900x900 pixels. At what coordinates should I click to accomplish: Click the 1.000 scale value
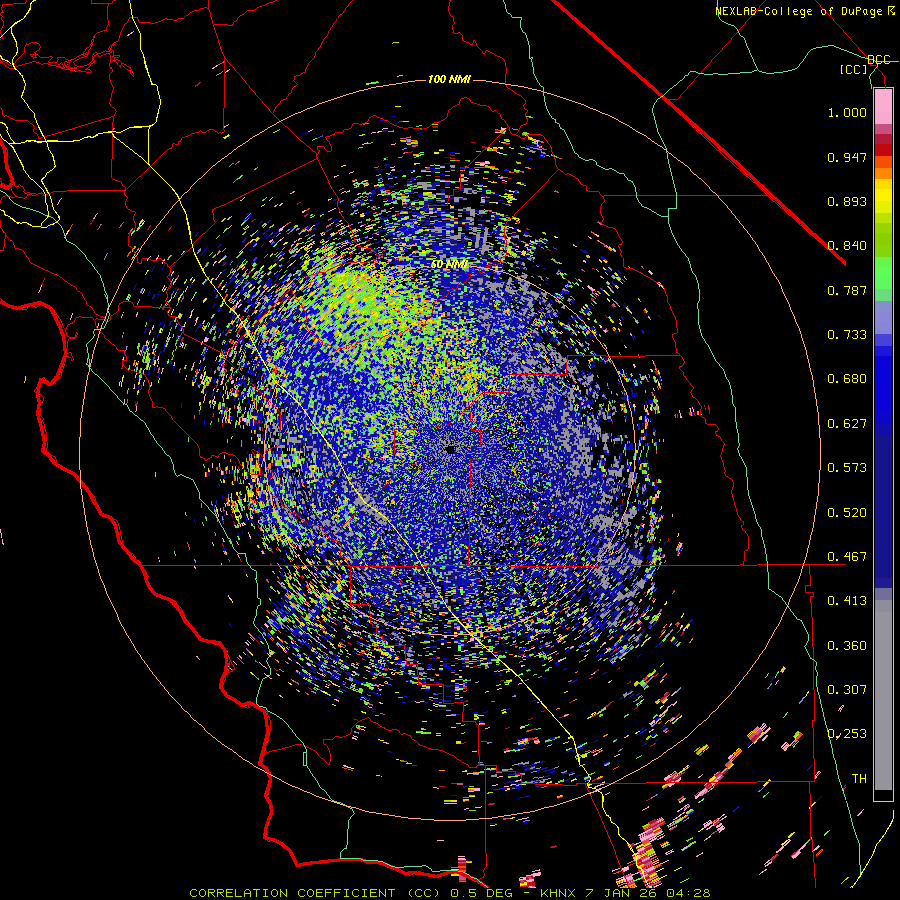click(x=847, y=112)
